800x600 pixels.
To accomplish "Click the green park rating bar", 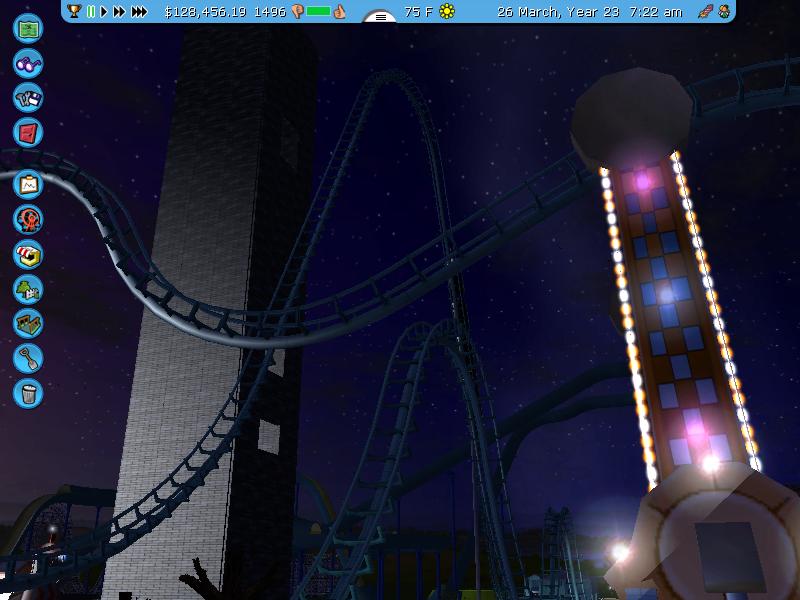I will click(318, 11).
